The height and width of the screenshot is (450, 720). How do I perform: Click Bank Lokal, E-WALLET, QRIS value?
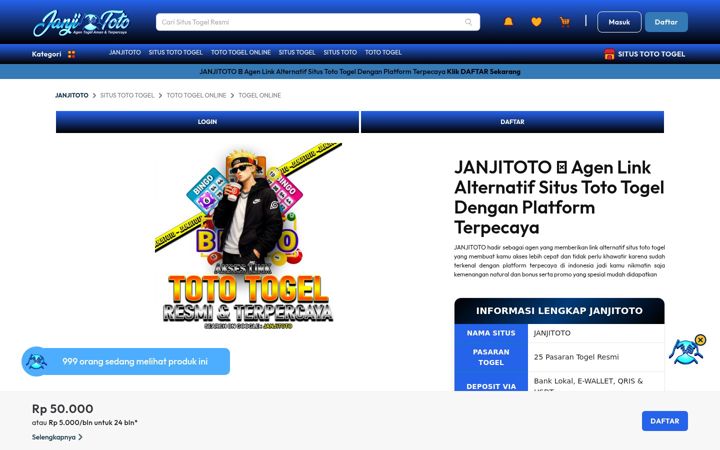(596, 382)
